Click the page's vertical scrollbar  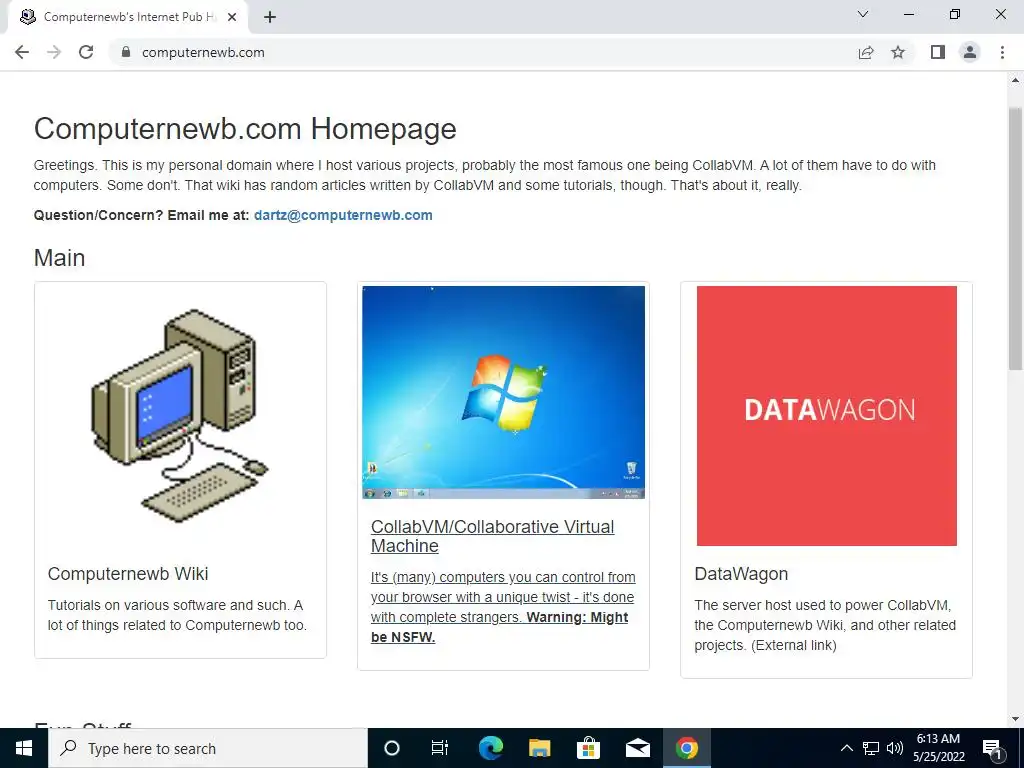(x=1015, y=238)
